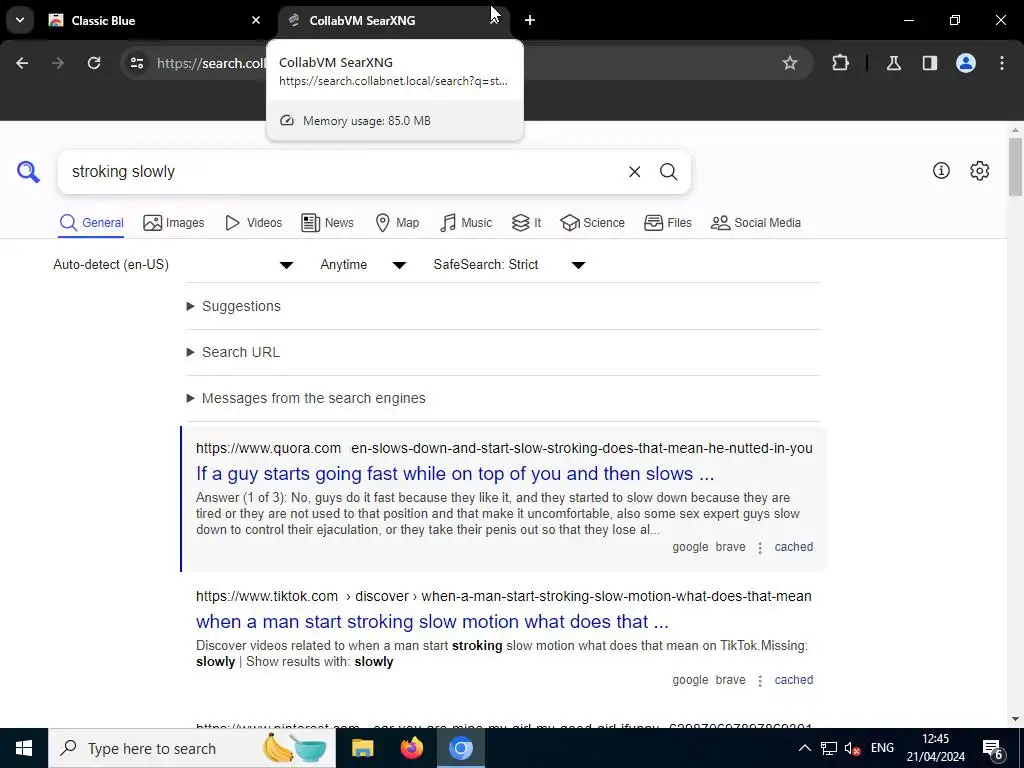1024x768 pixels.
Task: Switch to Social Media category
Action: (756, 223)
